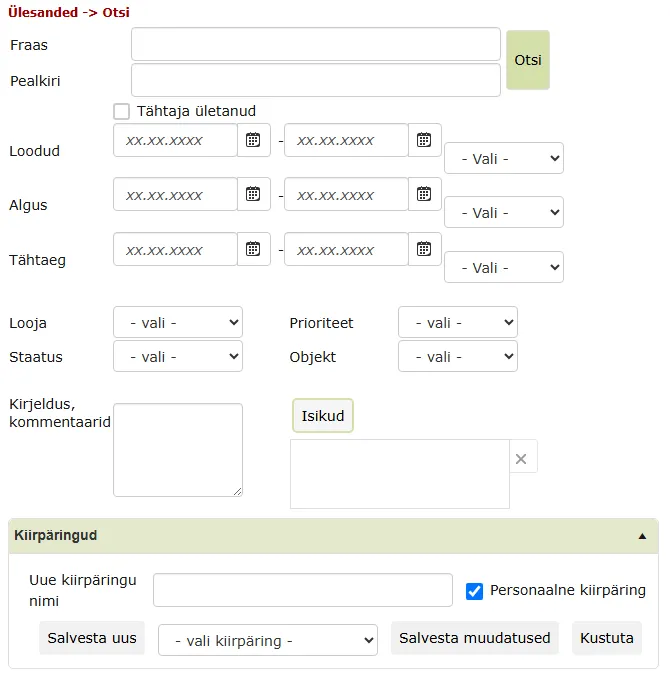Focus the Tähtaeg end date field

click(346, 249)
